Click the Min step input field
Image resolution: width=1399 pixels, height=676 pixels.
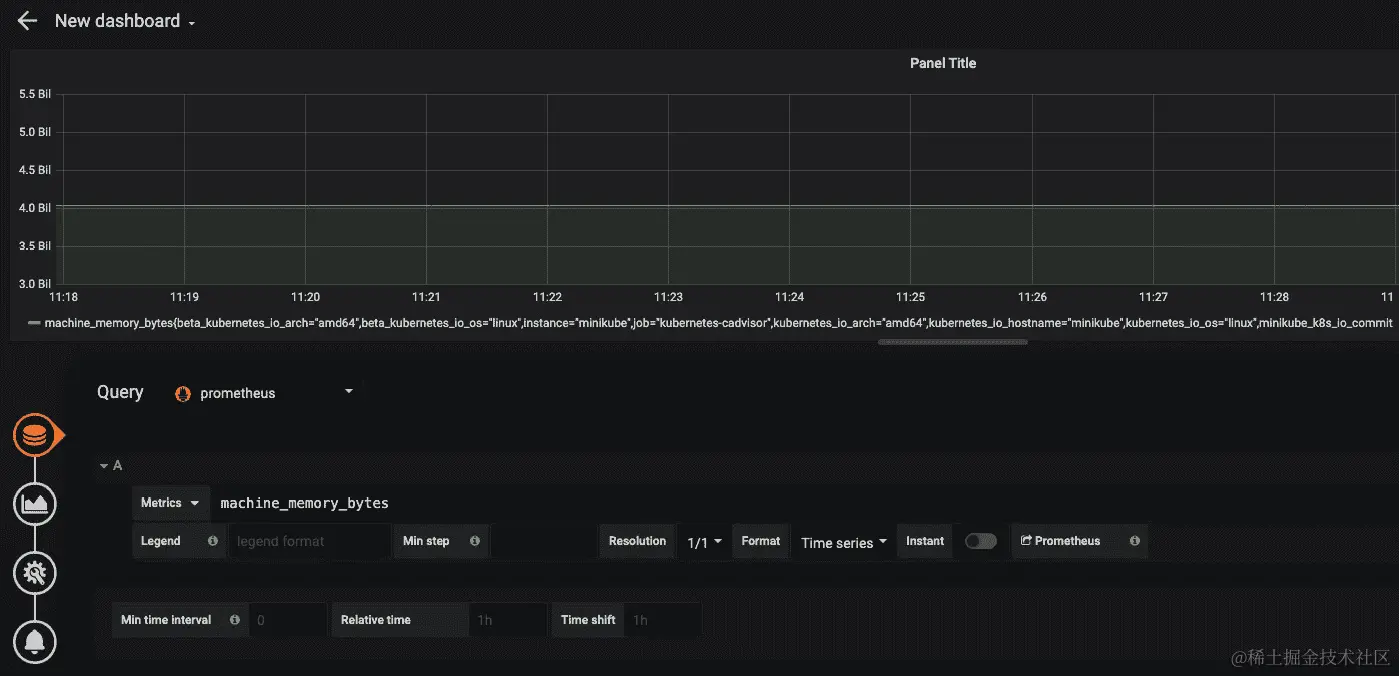point(543,541)
